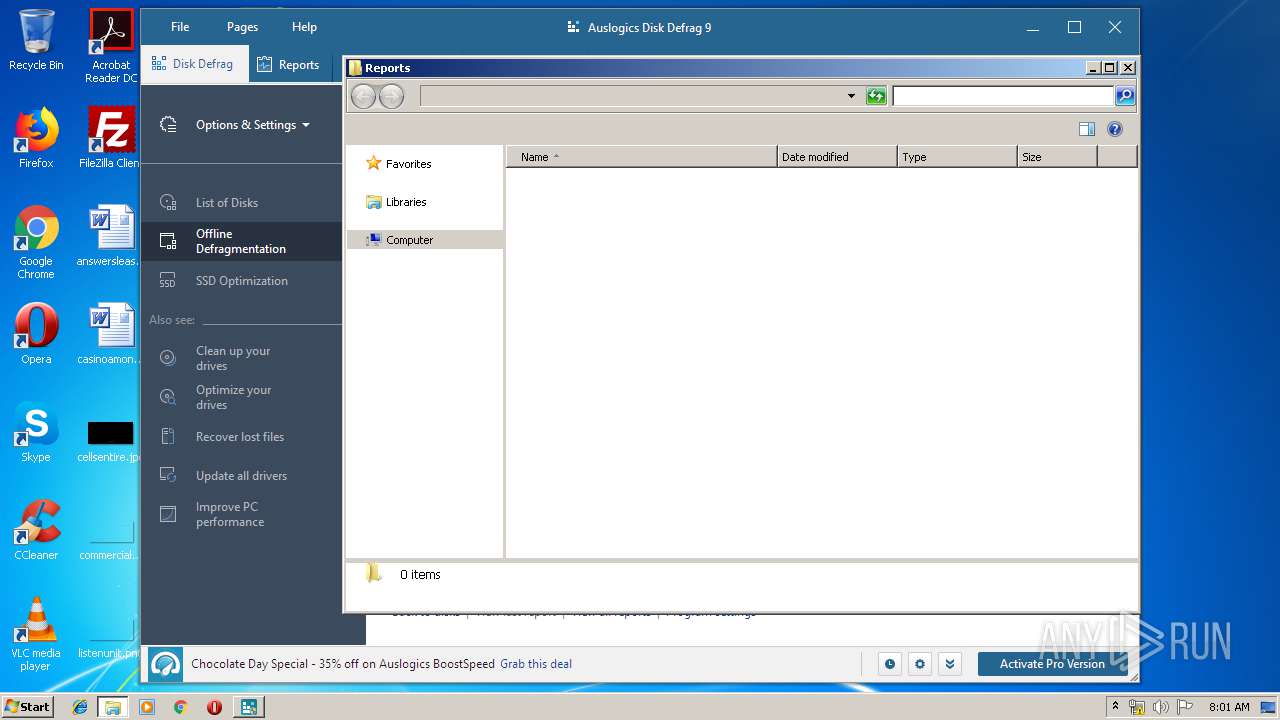Viewport: 1280px width, 720px height.
Task: Open the Improve PC performance link
Action: click(x=230, y=514)
